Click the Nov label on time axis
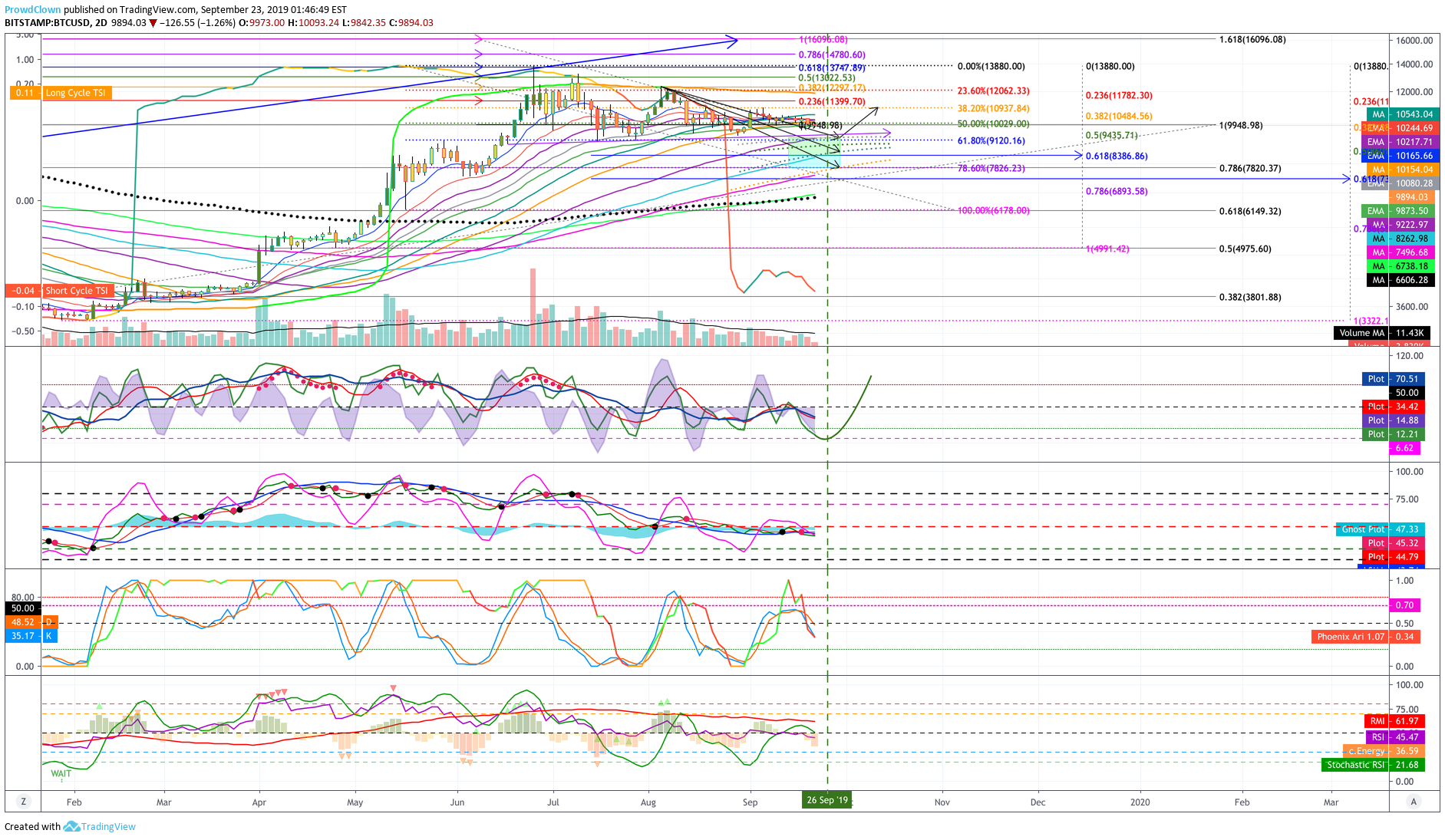This screenshot has height=840, width=1445. tap(942, 802)
